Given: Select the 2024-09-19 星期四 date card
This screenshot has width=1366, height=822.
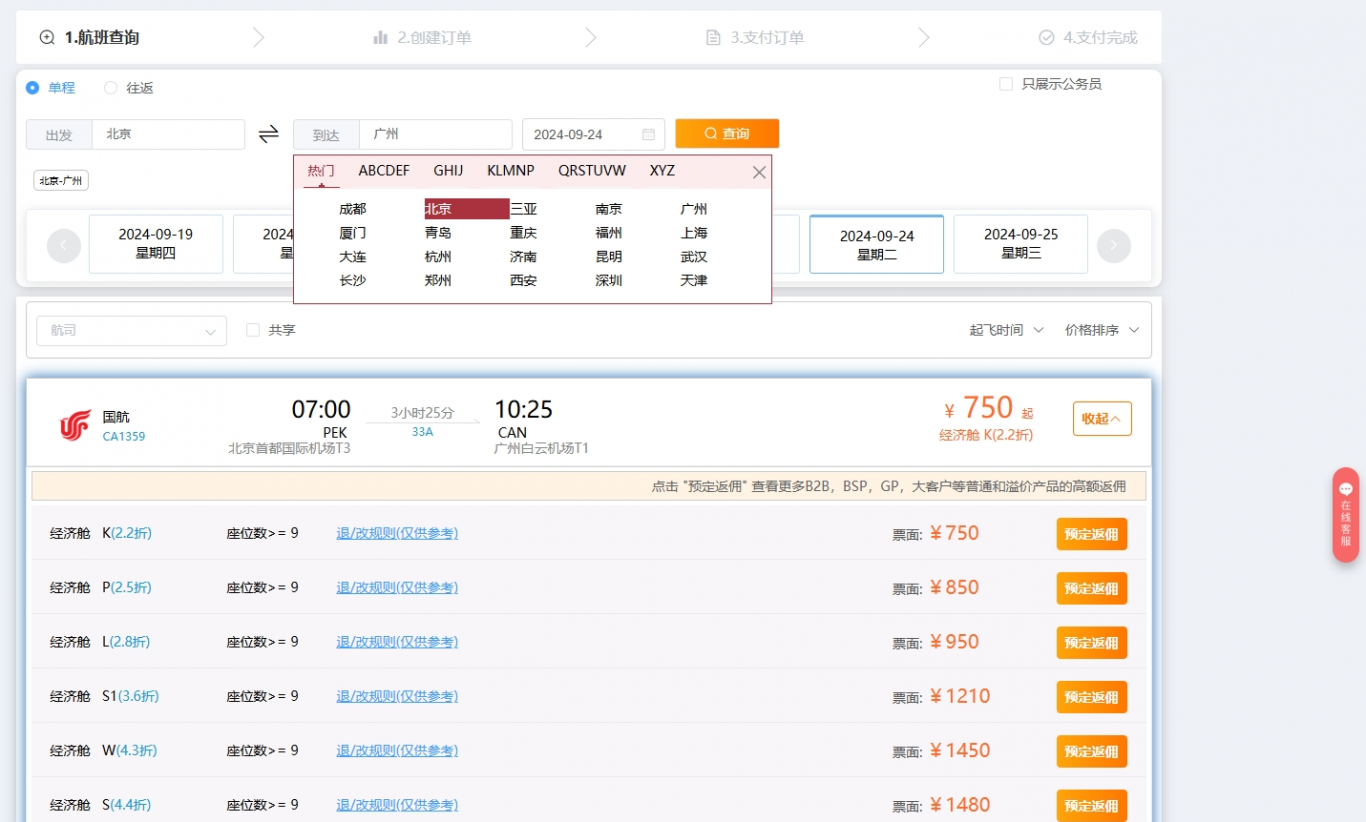Looking at the screenshot, I should coord(156,244).
